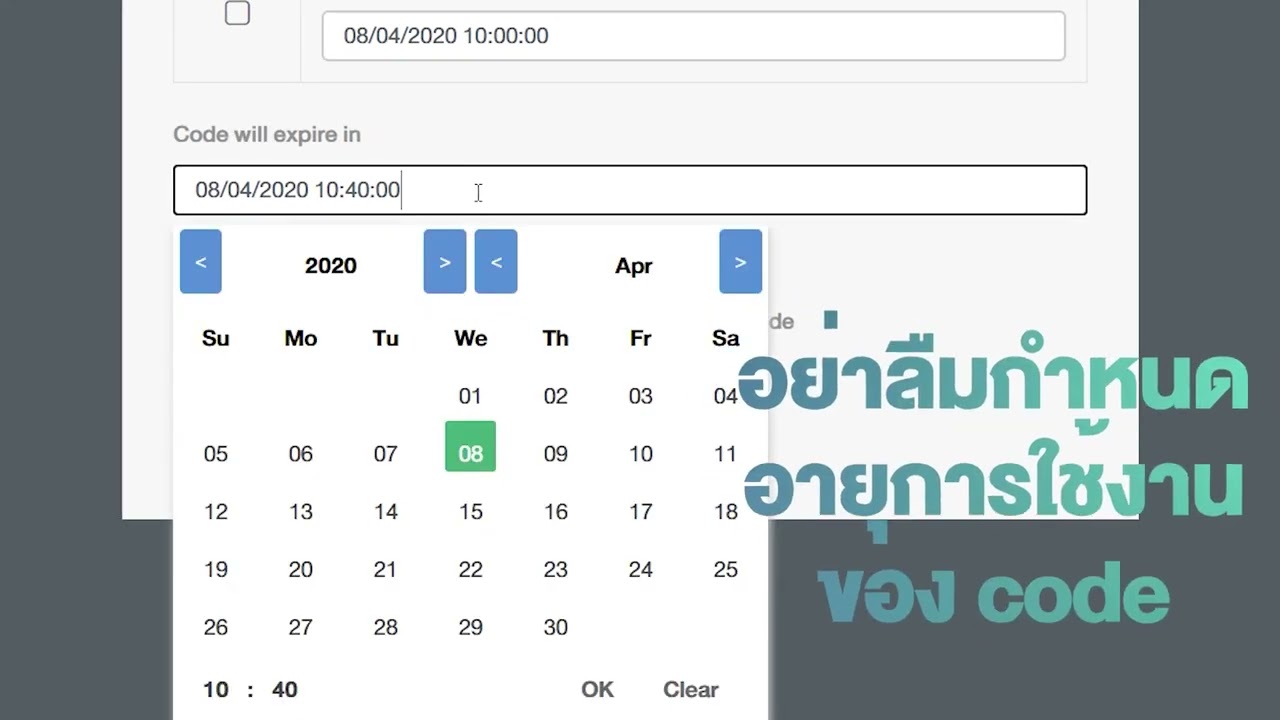Select day 04 in the calendar
Image resolution: width=1280 pixels, height=720 pixels.
[726, 396]
